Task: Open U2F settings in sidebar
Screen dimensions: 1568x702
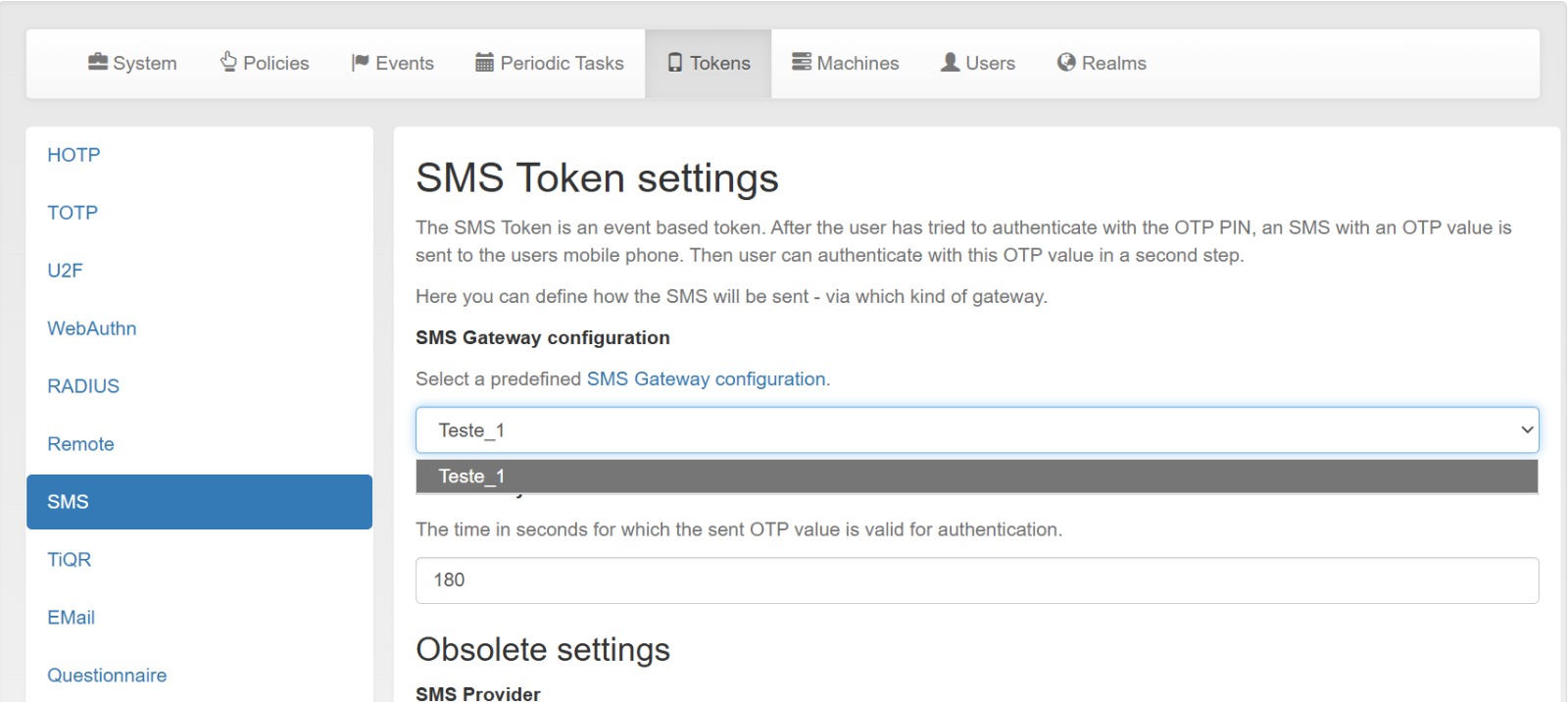Action: [65, 271]
